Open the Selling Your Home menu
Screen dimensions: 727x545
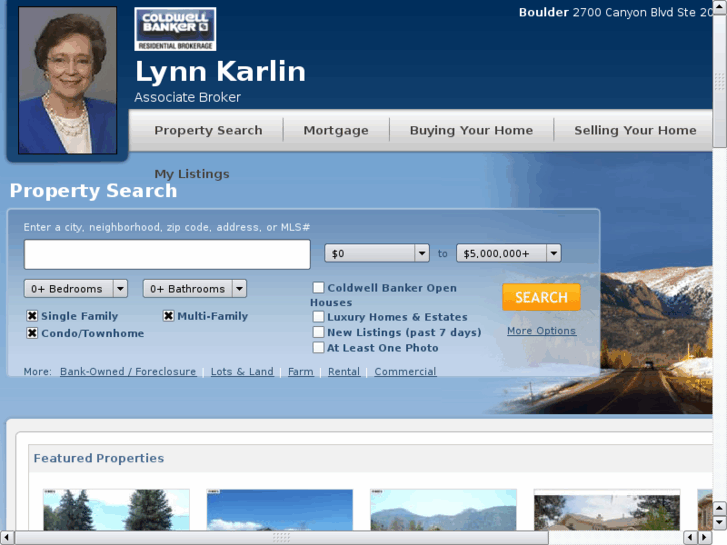tap(635, 130)
